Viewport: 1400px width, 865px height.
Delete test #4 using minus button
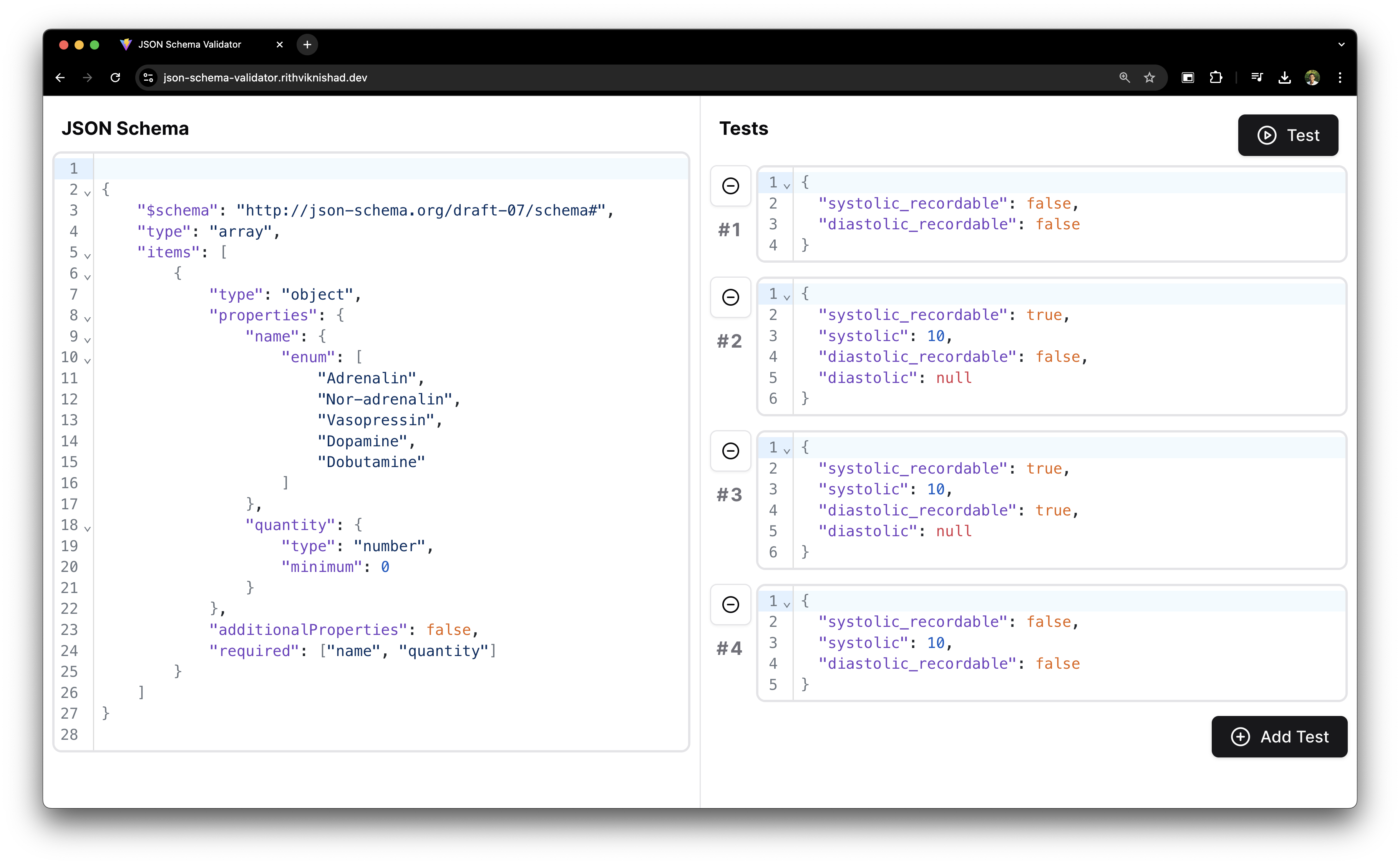coord(730,605)
